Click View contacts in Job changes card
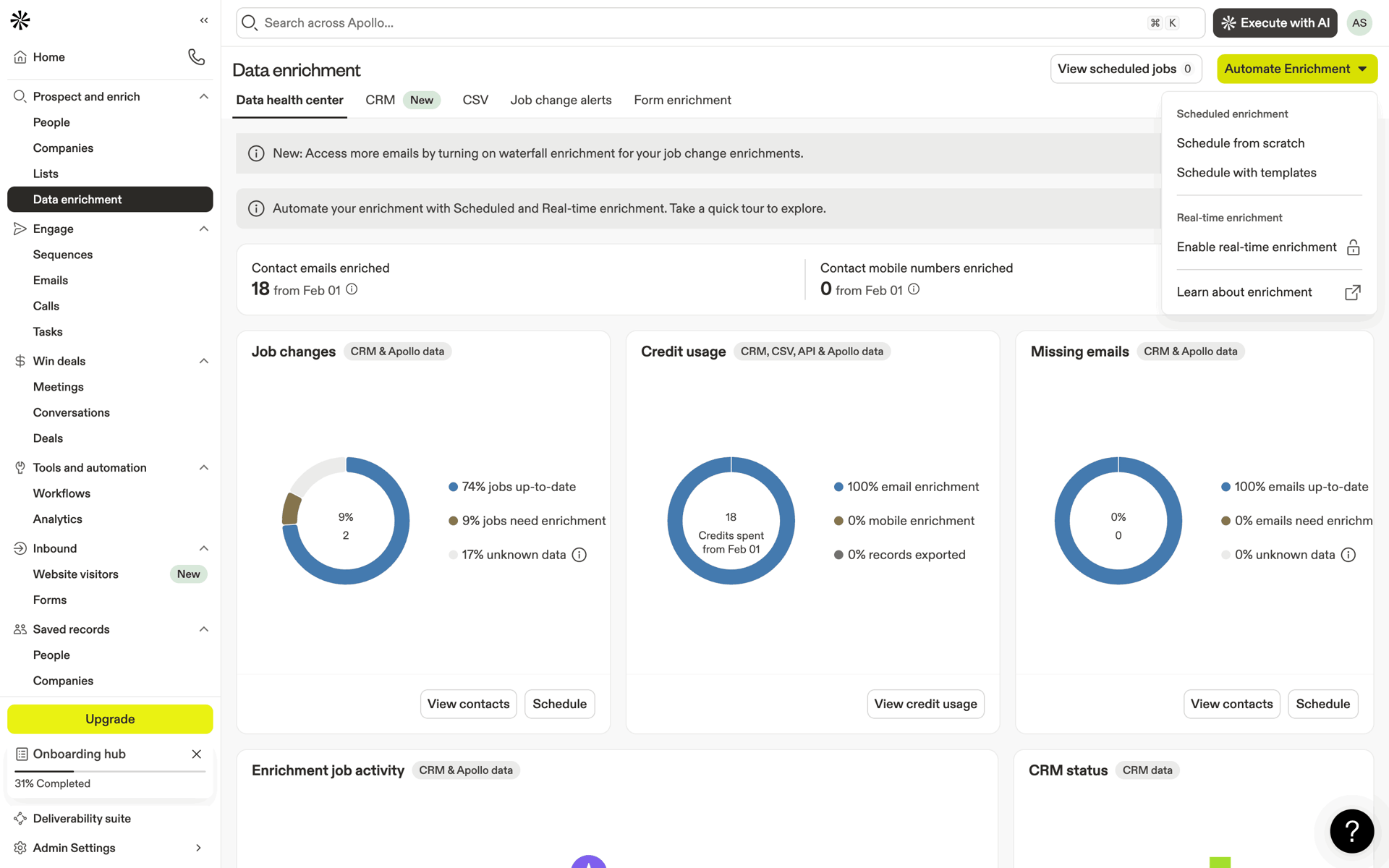This screenshot has width=1389, height=868. pos(468,704)
